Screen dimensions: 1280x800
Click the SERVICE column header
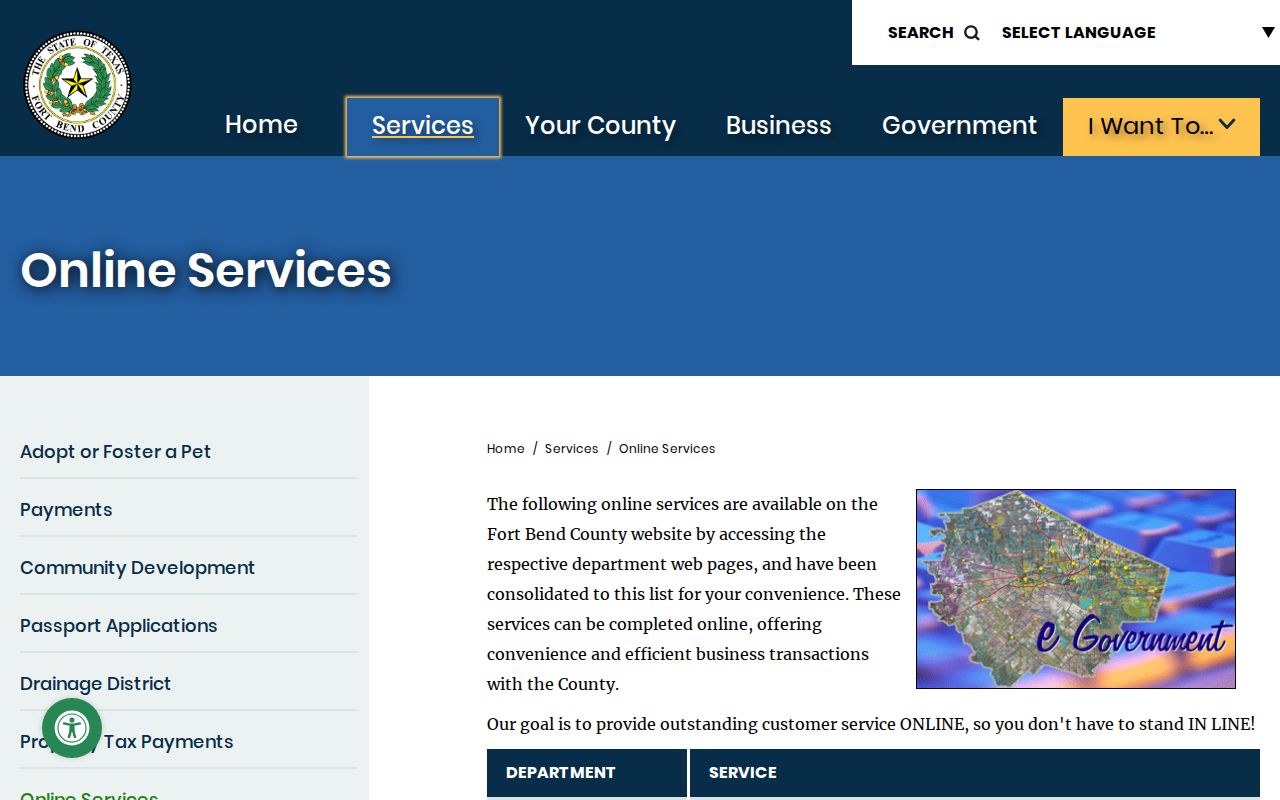click(975, 773)
